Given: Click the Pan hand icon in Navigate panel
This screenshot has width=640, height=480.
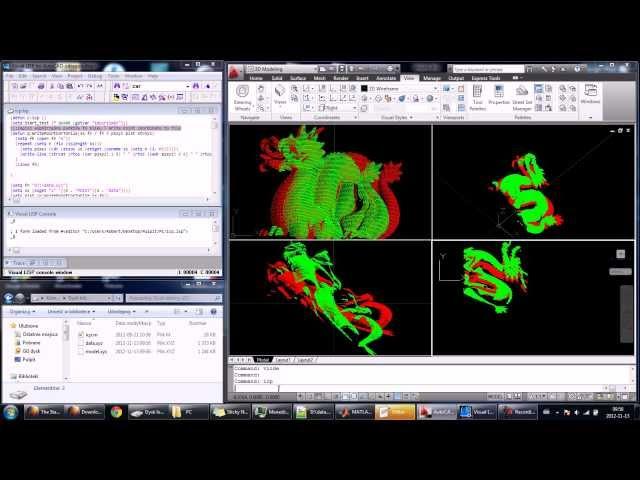Looking at the screenshot, I should pos(260,88).
